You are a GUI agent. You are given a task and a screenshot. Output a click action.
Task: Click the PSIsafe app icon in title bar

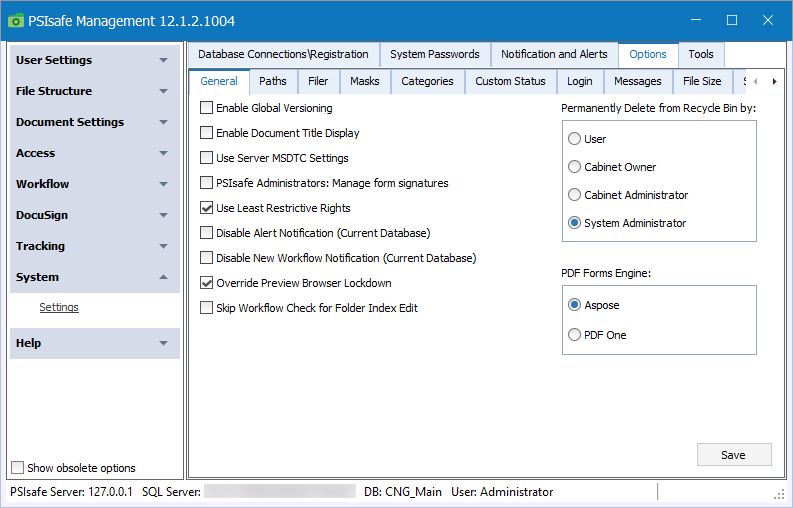(16, 21)
